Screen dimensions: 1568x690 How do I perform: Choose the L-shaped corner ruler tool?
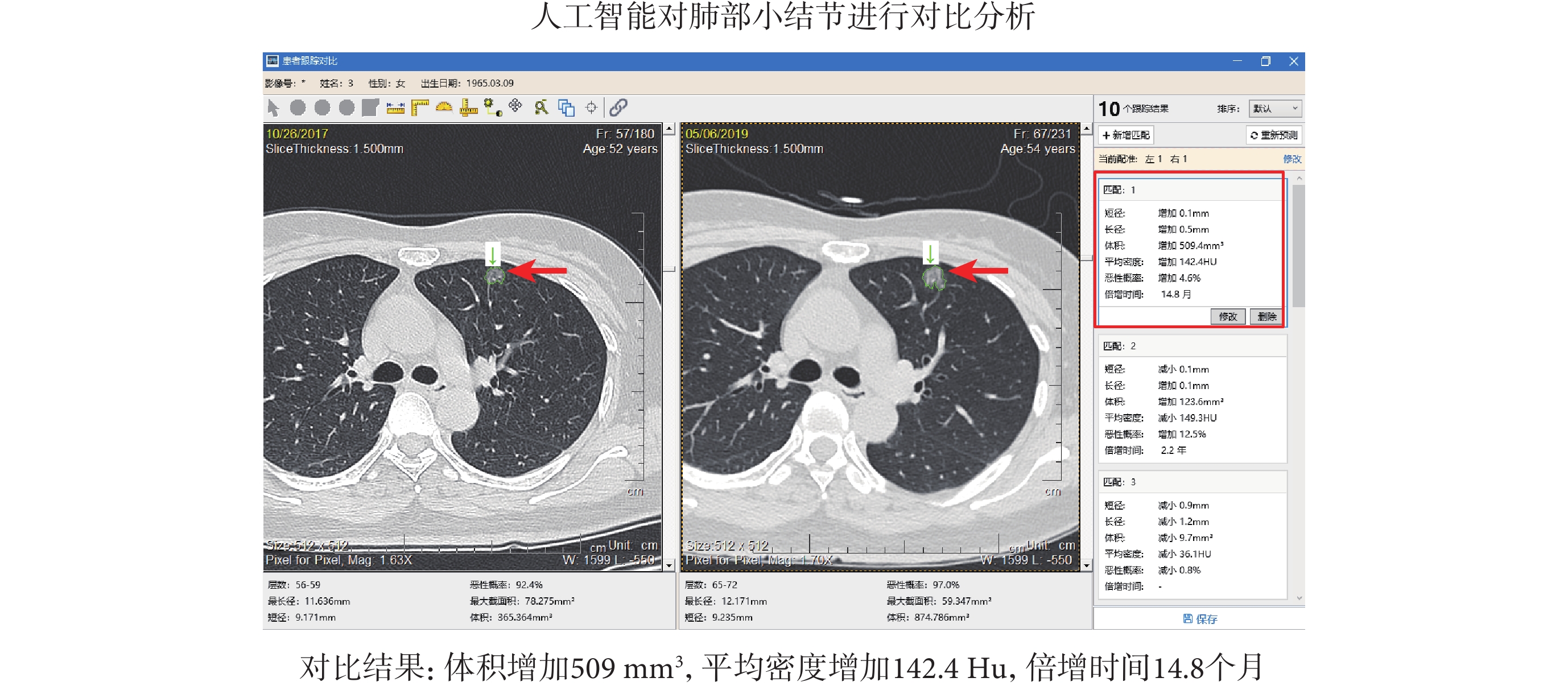click(420, 108)
